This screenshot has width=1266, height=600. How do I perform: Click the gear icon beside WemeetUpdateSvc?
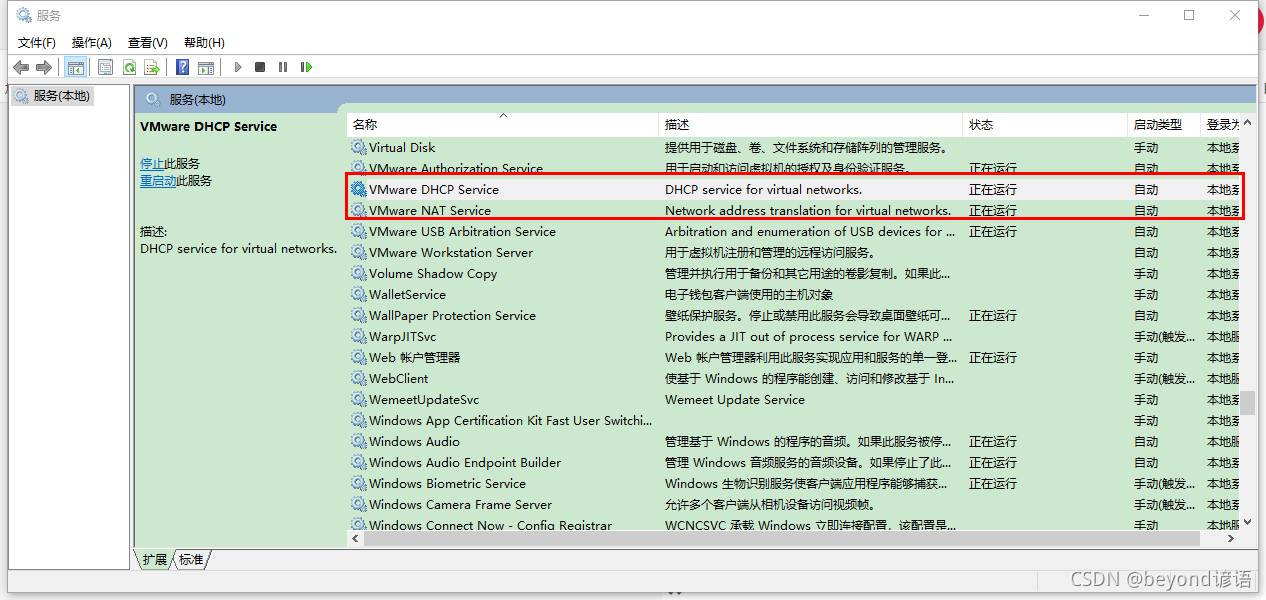(358, 399)
